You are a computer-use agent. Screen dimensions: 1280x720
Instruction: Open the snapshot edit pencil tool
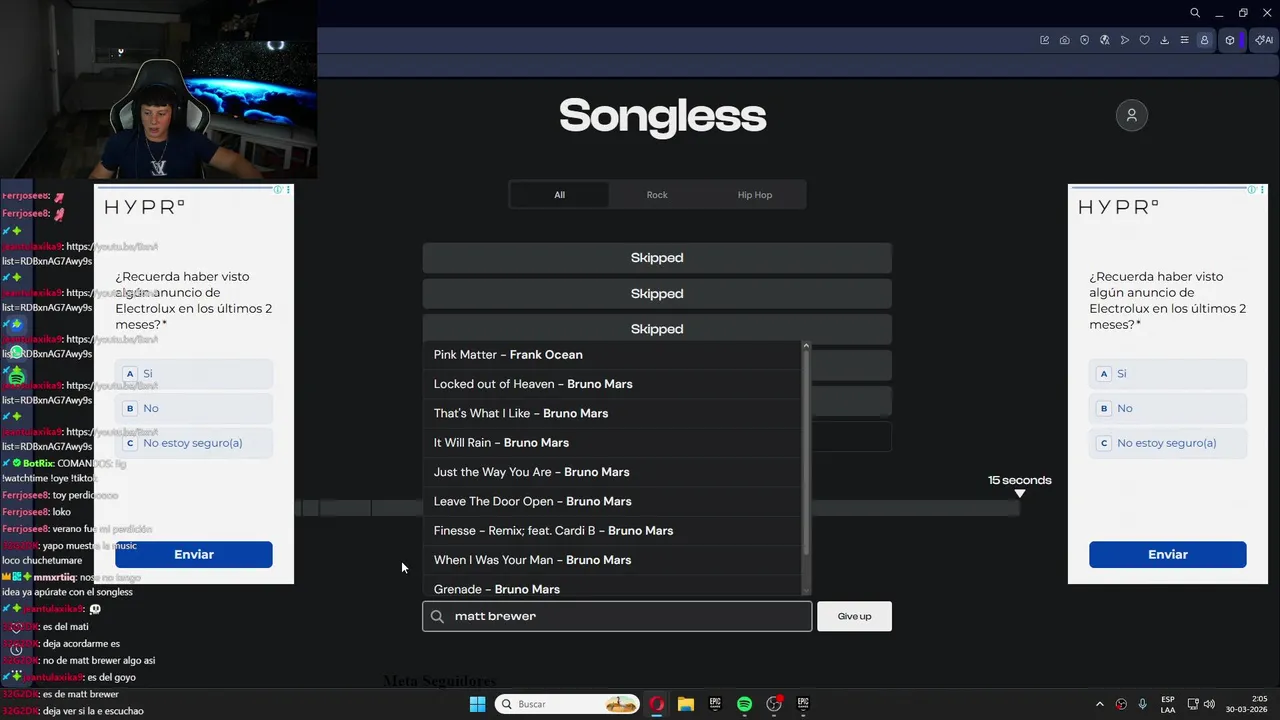pyautogui.click(x=1045, y=40)
